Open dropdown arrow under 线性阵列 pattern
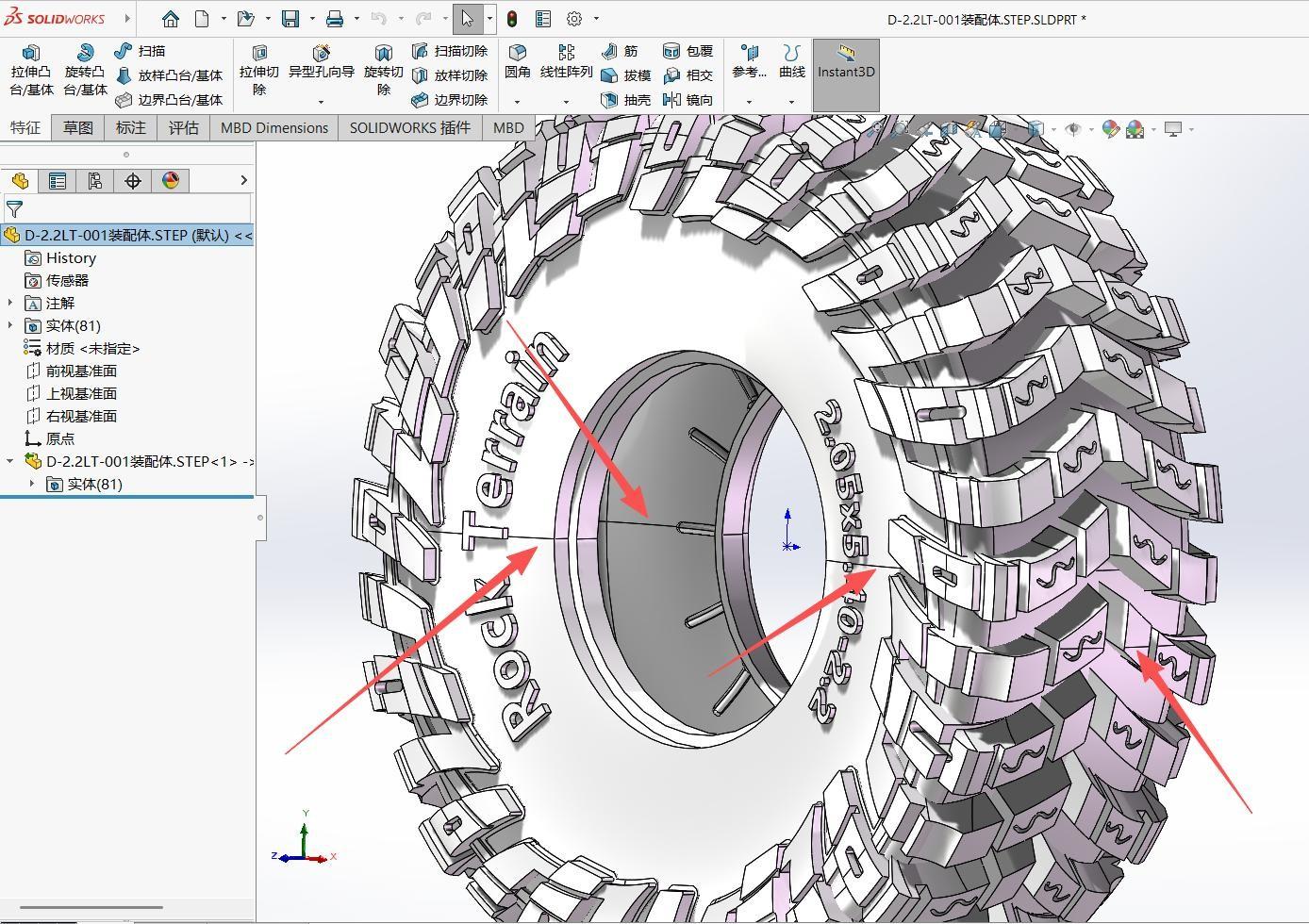This screenshot has height=924, width=1309. click(x=566, y=102)
